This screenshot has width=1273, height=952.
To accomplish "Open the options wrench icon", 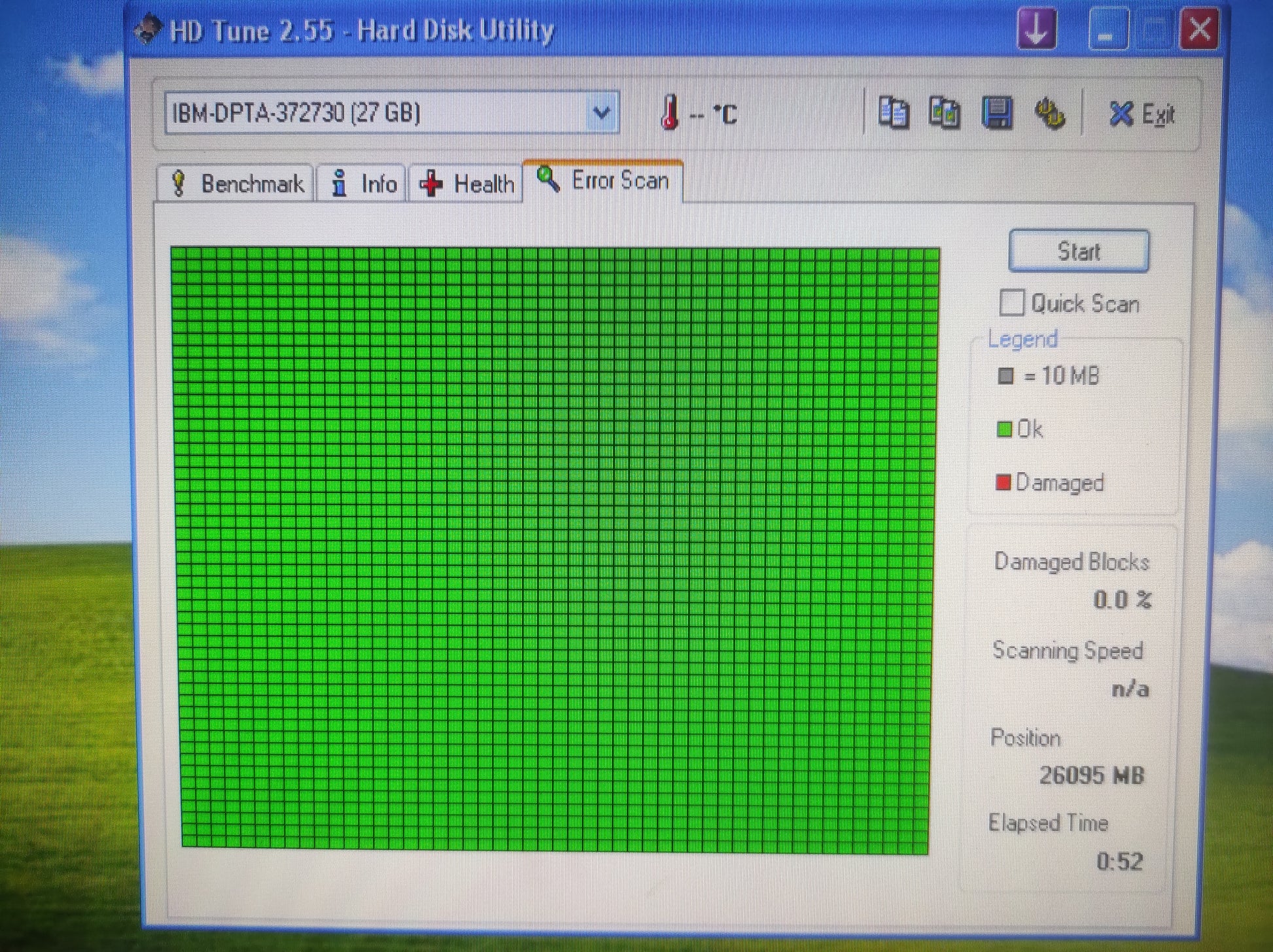I will (1049, 113).
